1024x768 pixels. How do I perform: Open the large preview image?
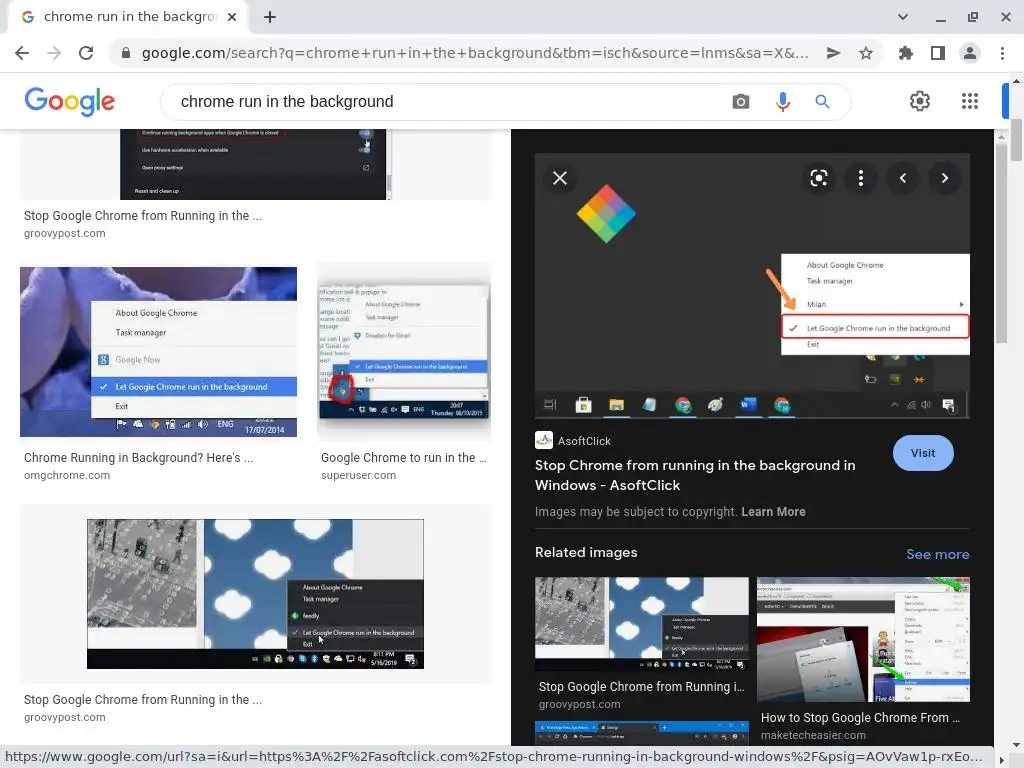(x=752, y=285)
